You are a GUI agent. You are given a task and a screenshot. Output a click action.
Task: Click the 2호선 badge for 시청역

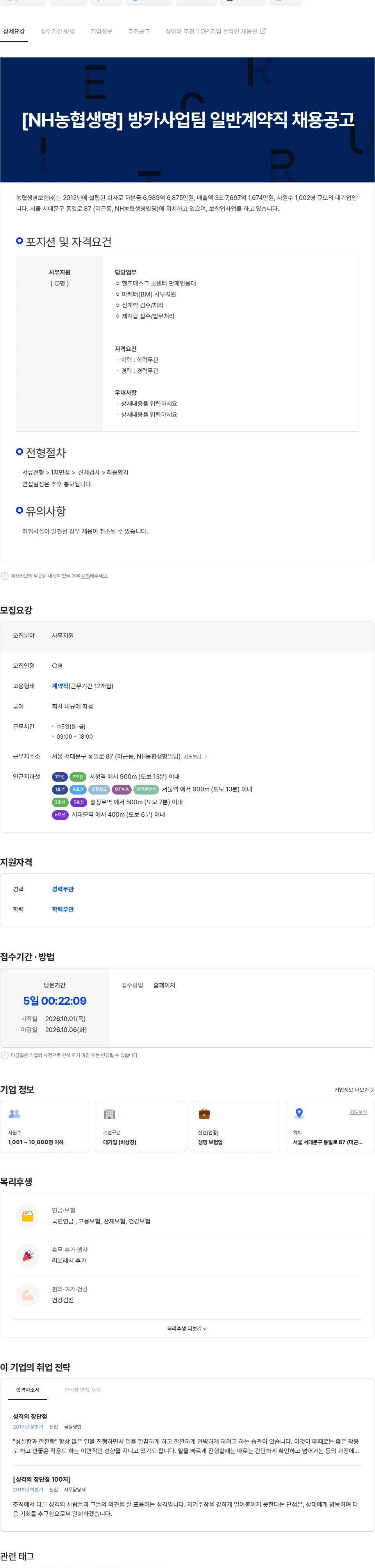(x=77, y=777)
